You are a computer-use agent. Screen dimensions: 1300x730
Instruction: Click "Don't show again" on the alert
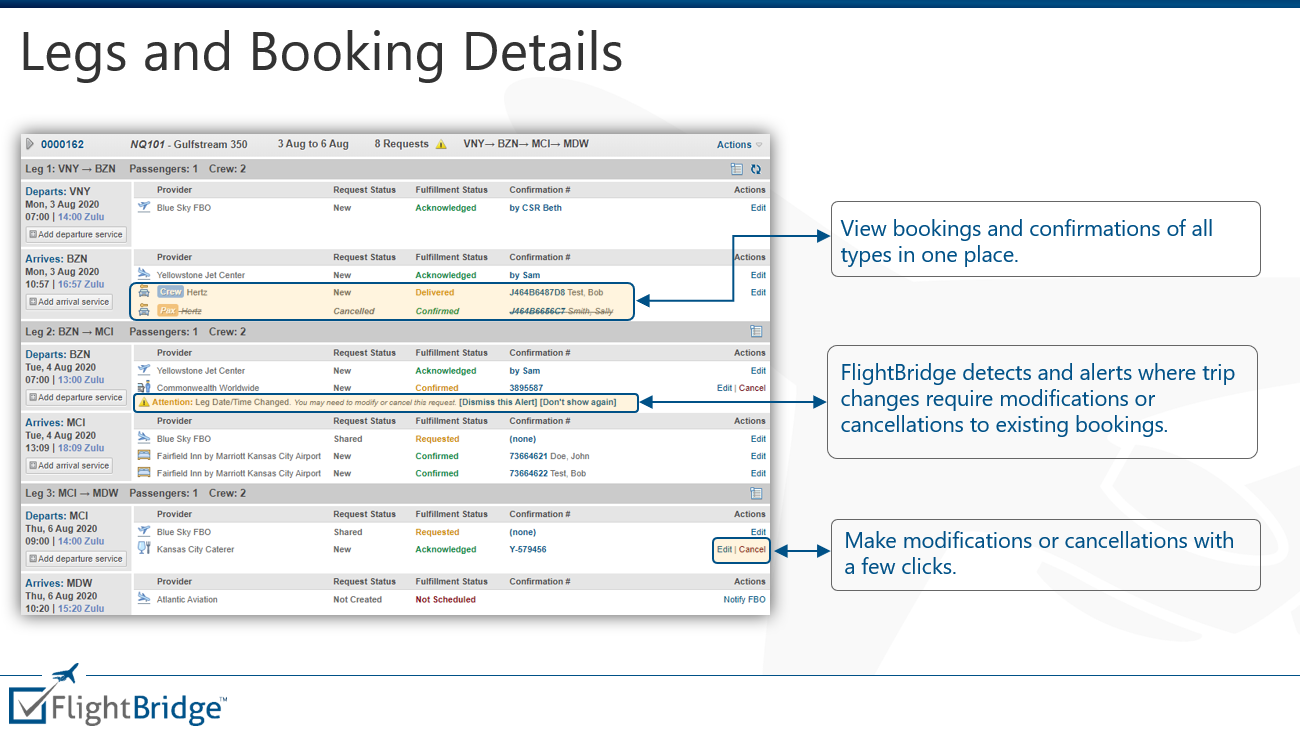coord(579,402)
